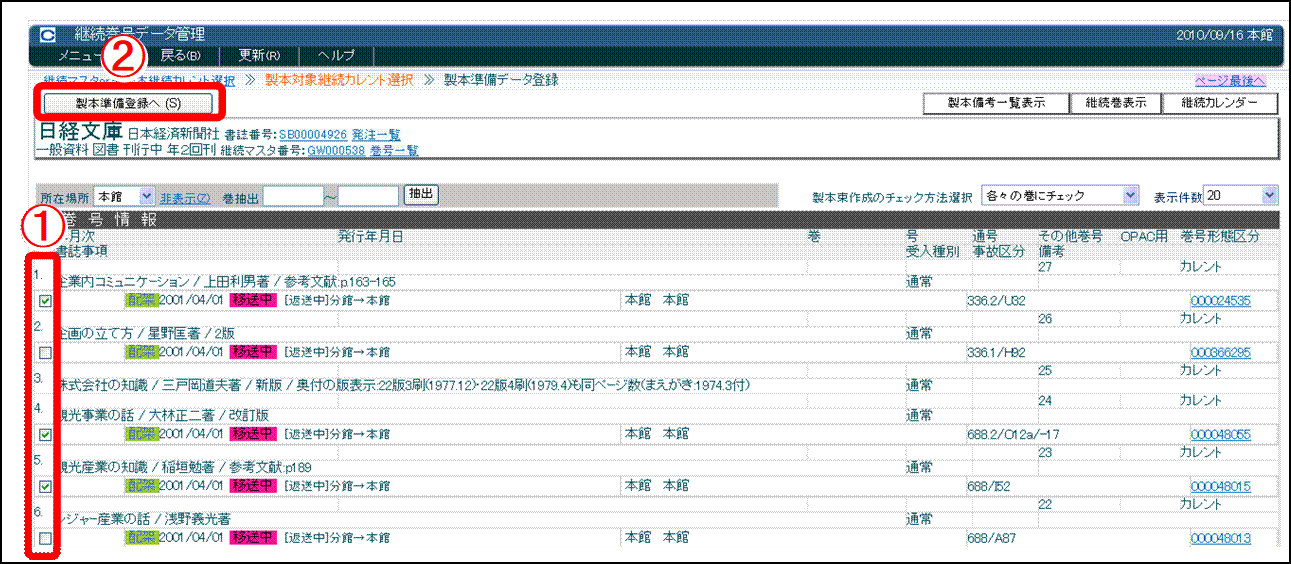Viewport: 1291px width, 564px height.
Task: Open item ID 000048013 link
Action: [1220, 539]
